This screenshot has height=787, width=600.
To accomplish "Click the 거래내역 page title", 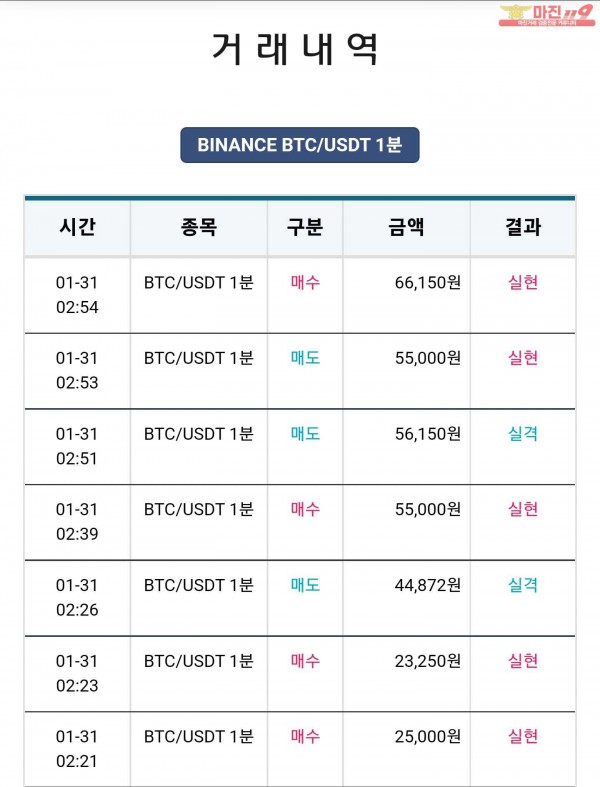I will (x=296, y=50).
